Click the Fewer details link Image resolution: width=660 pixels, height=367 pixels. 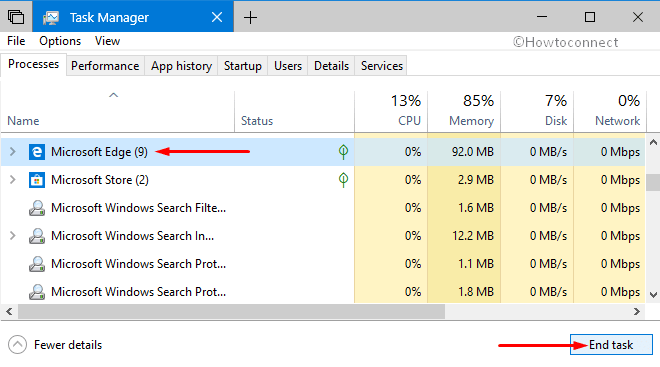tap(68, 345)
